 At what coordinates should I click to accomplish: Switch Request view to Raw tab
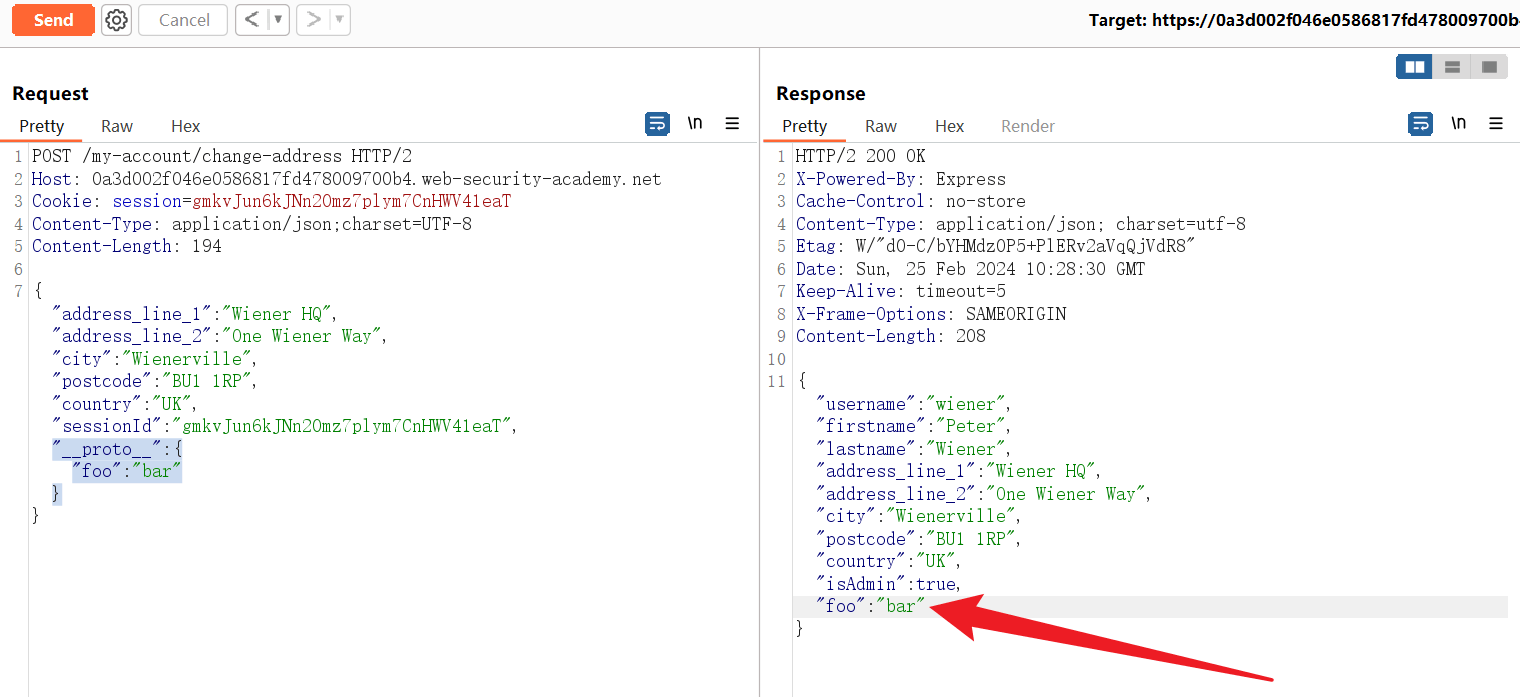(117, 126)
